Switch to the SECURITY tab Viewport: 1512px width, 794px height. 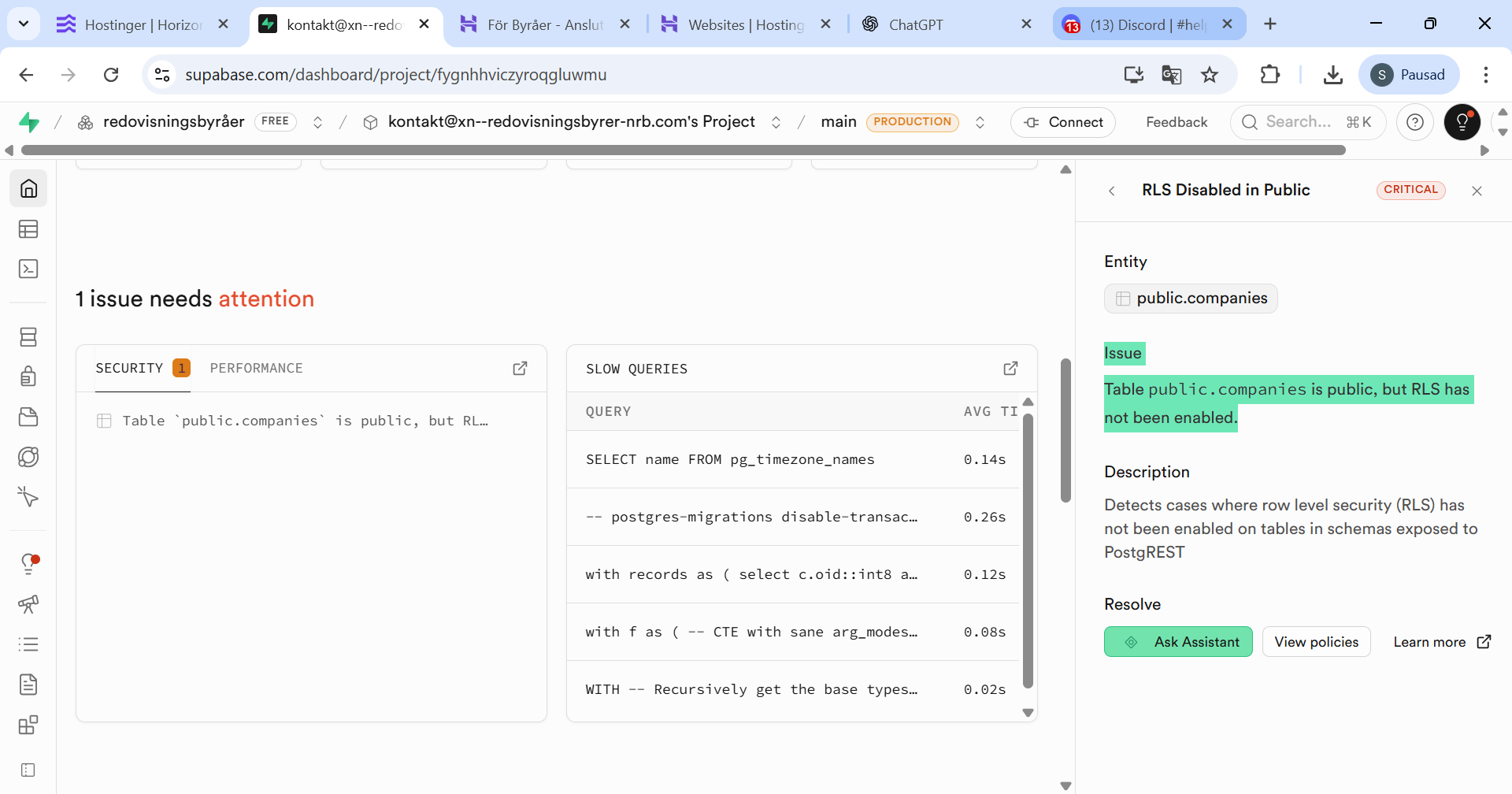tap(143, 368)
